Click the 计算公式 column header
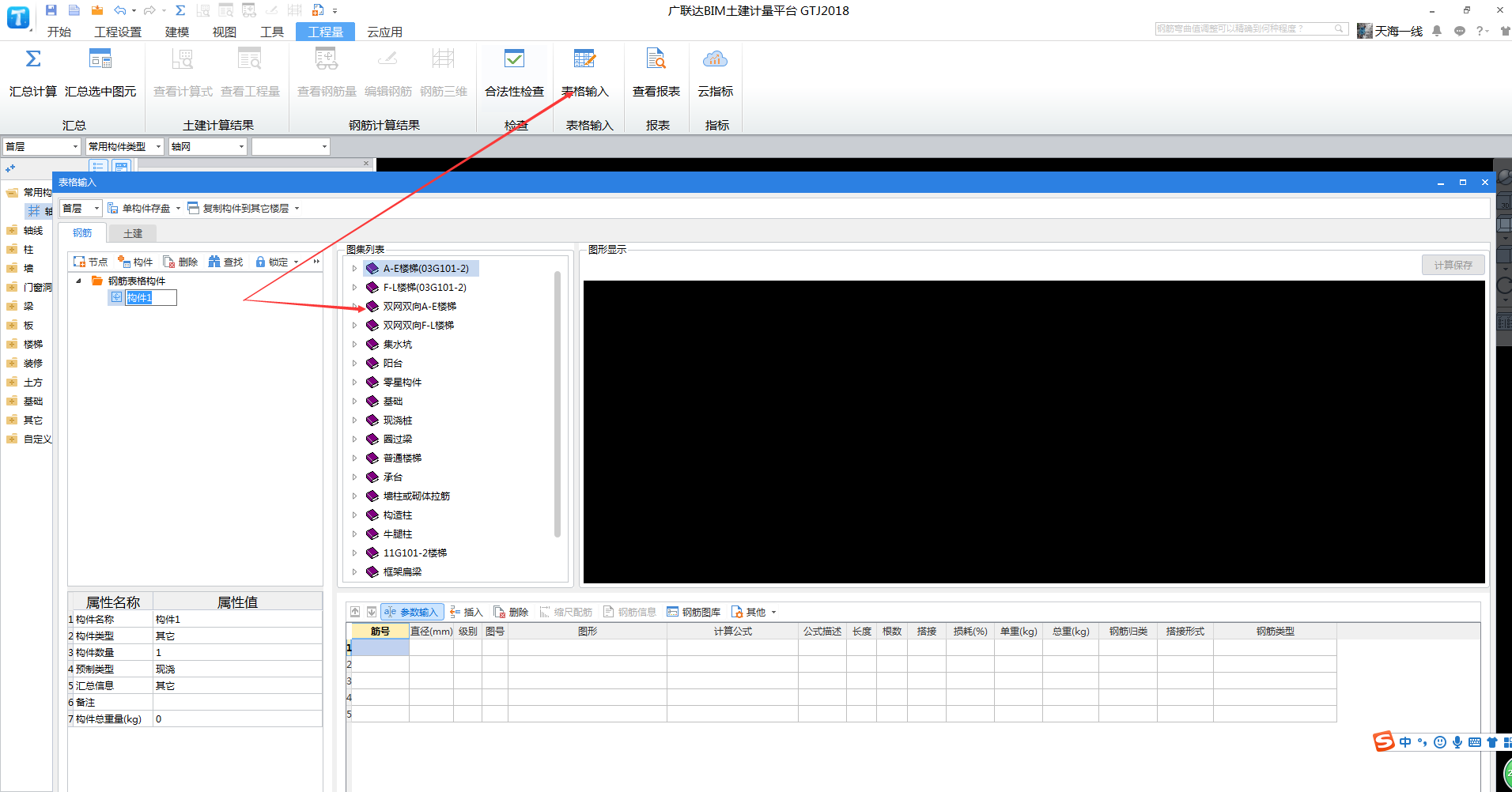Screen dimensions: 1512x792 (x=732, y=632)
